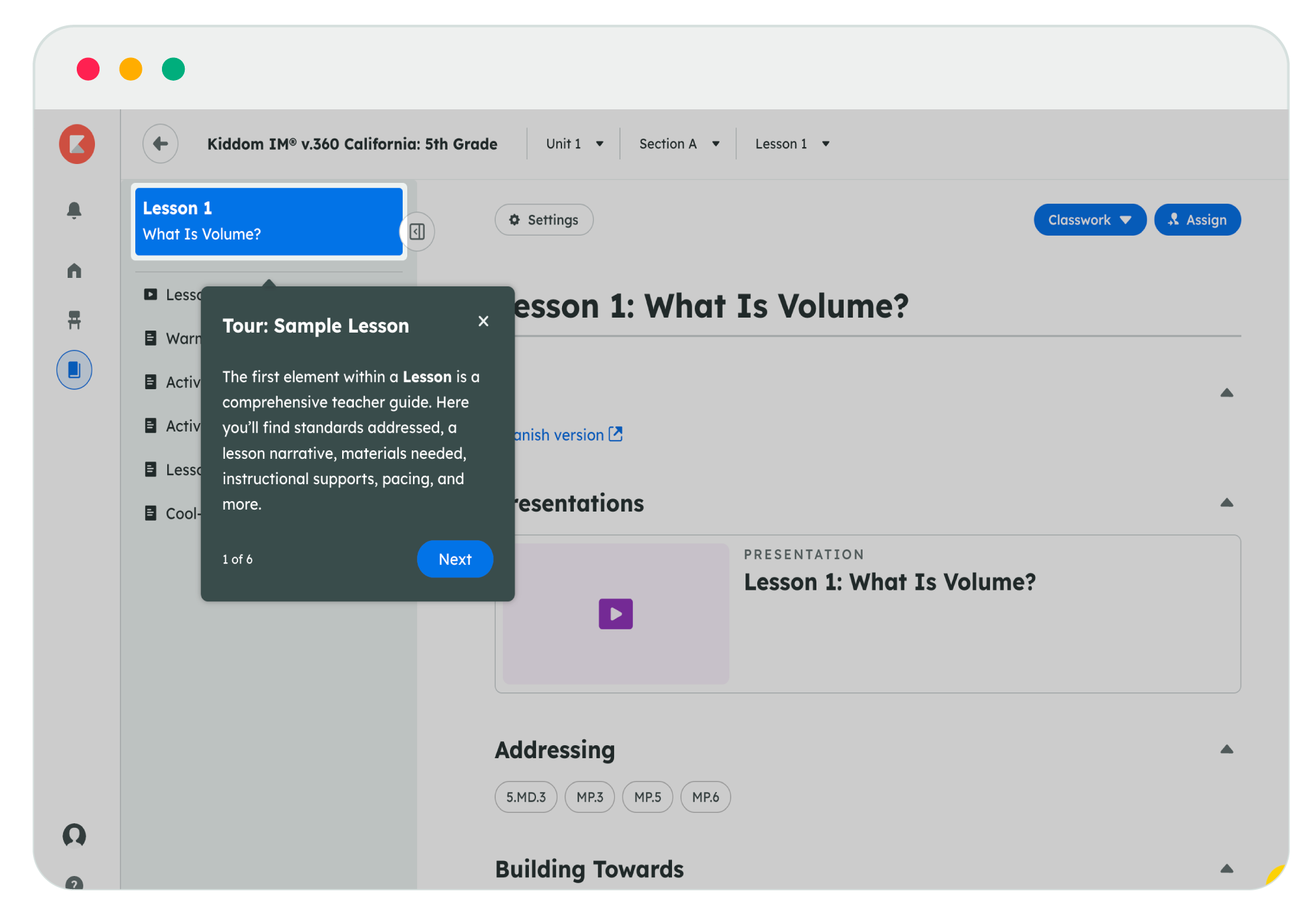Play the Lesson 1 presentation thumbnail
This screenshot has height=917, width=1316.
[615, 614]
